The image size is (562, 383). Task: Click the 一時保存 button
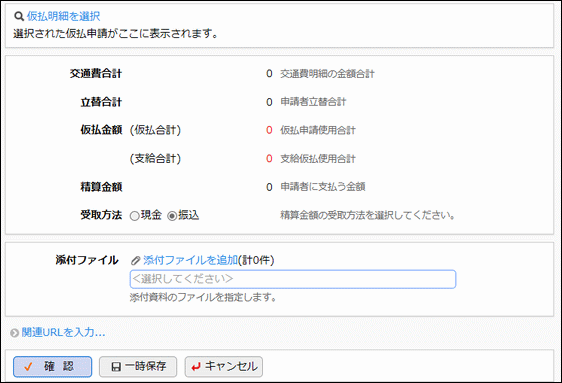click(138, 367)
